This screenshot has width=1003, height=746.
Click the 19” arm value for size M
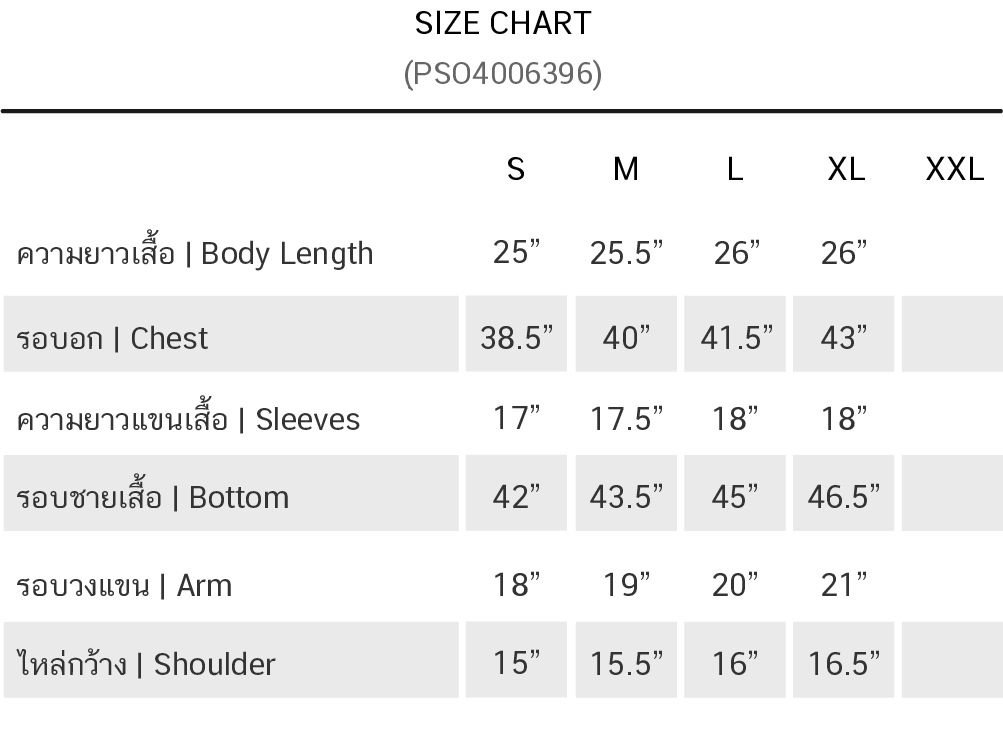626,585
